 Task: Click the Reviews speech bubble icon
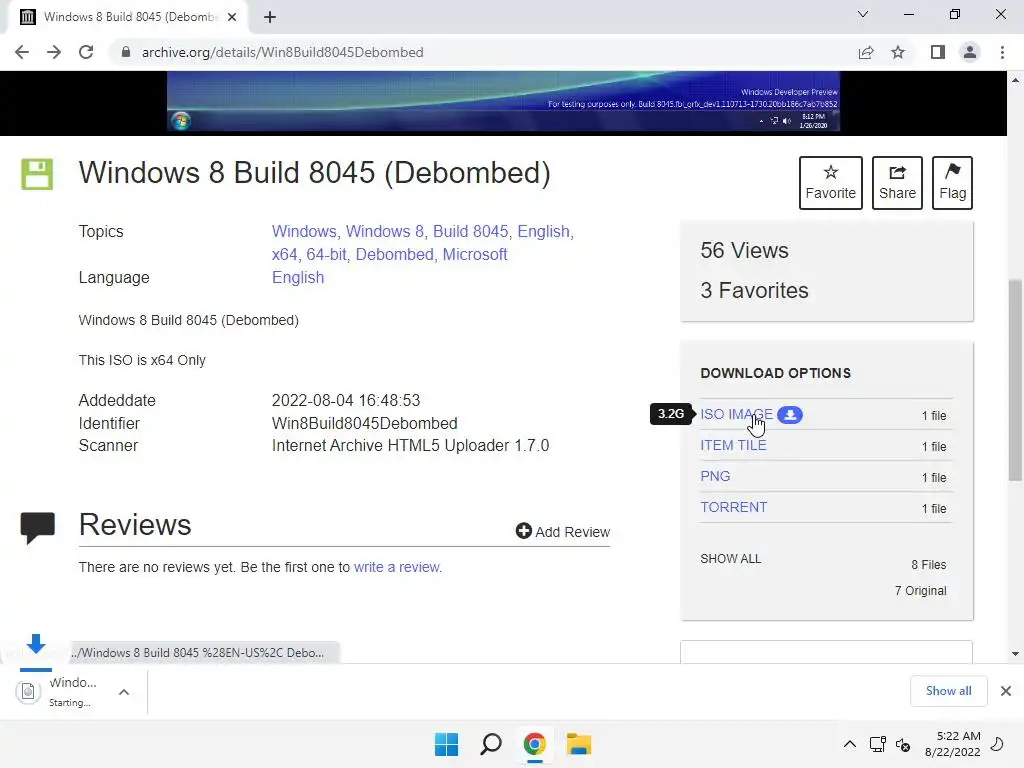tap(37, 528)
